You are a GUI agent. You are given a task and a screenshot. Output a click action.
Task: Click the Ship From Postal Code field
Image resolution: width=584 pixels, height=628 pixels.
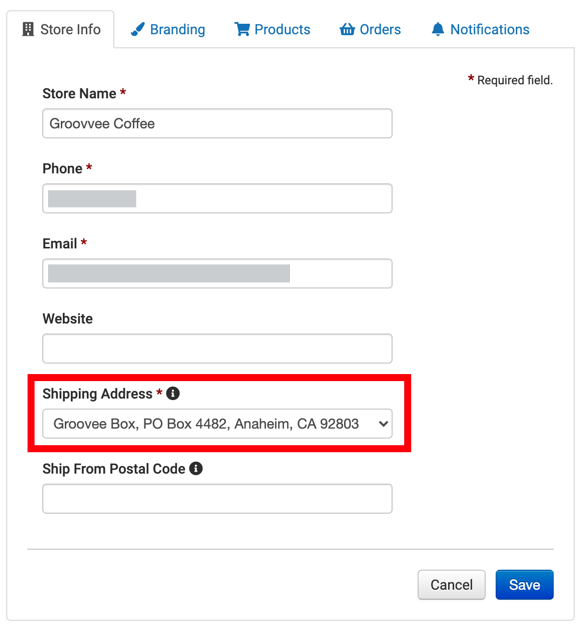pos(217,499)
